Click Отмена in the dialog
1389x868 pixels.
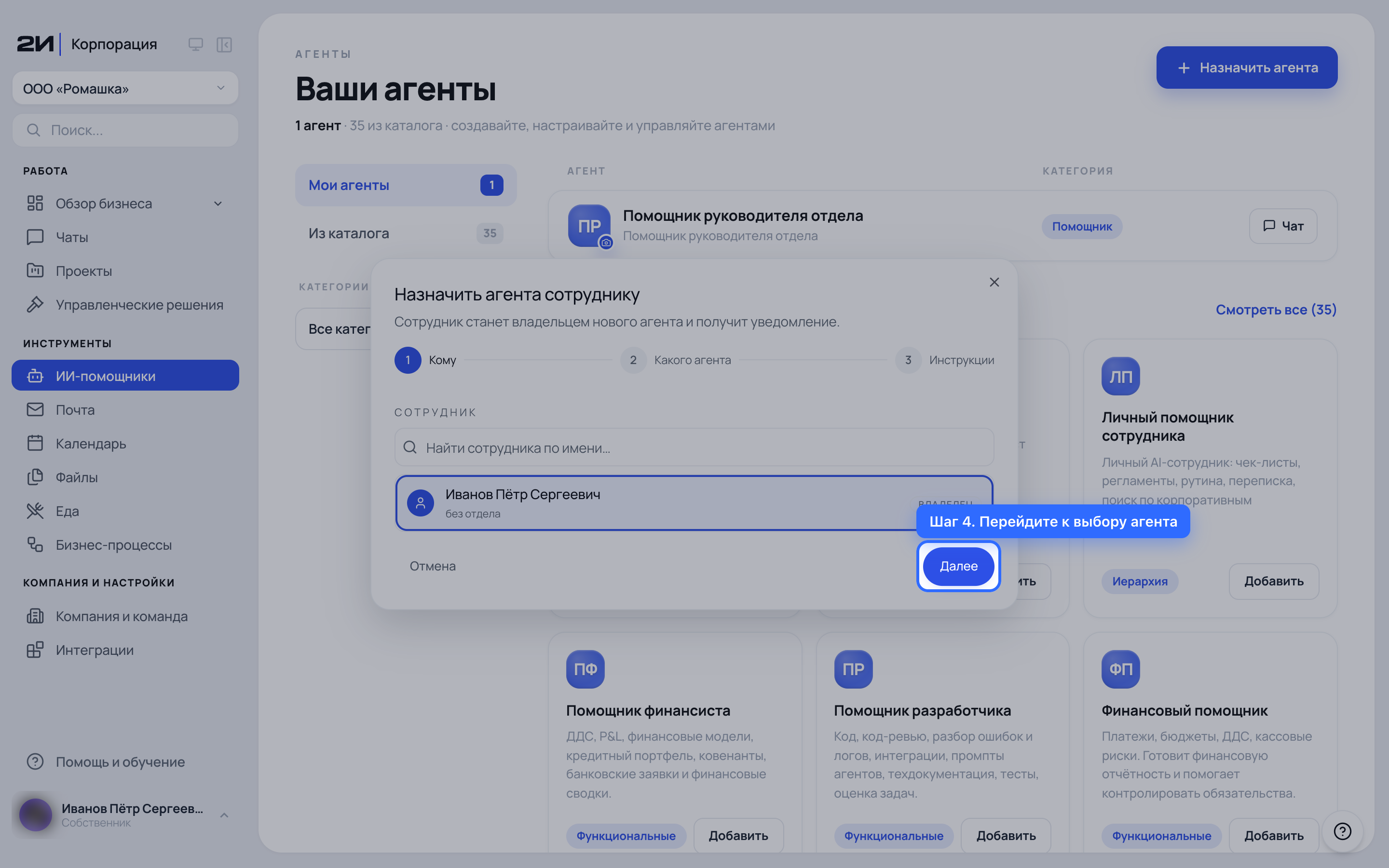[x=432, y=566]
